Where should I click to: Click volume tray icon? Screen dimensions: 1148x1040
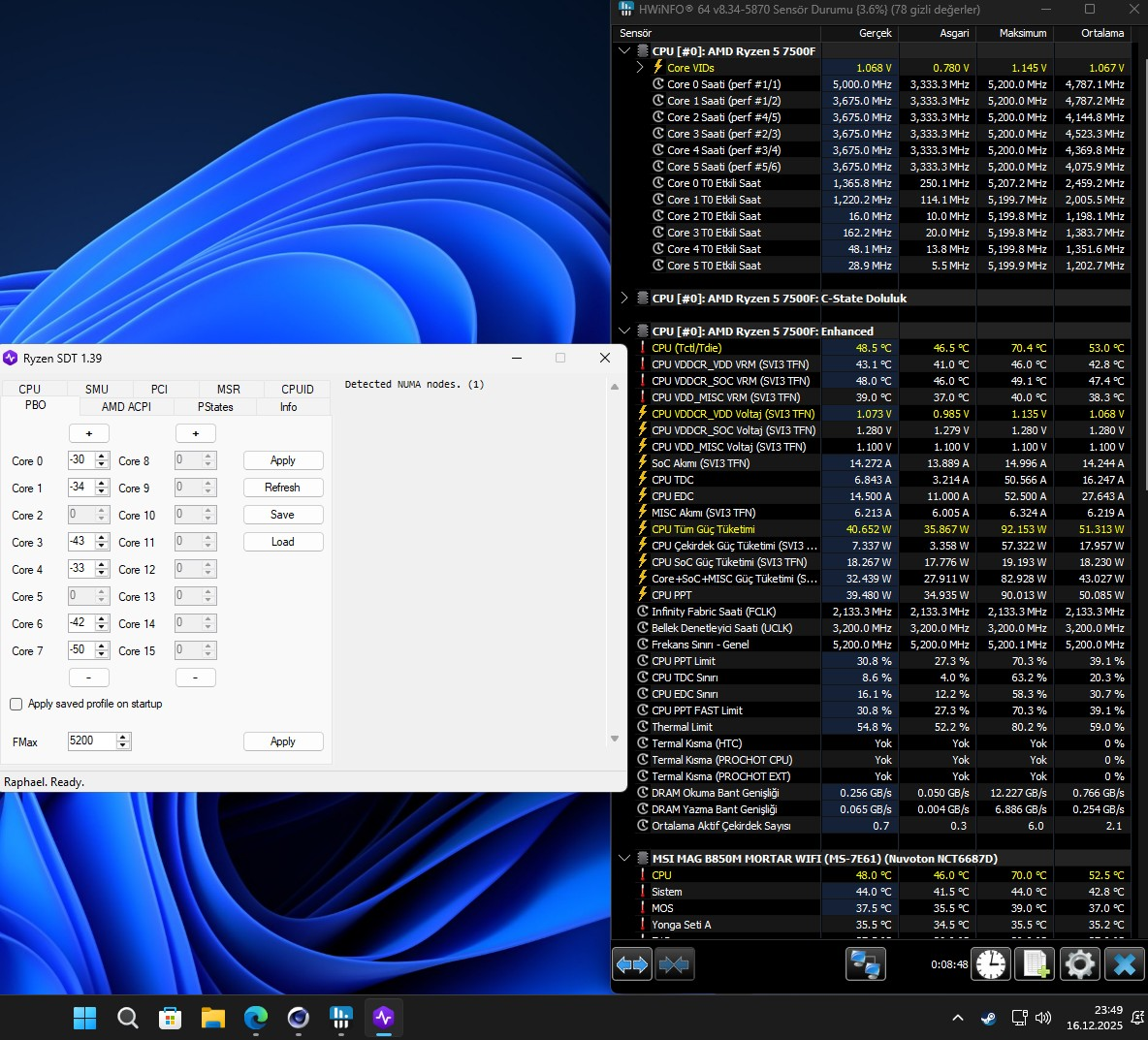pyautogui.click(x=1043, y=1018)
